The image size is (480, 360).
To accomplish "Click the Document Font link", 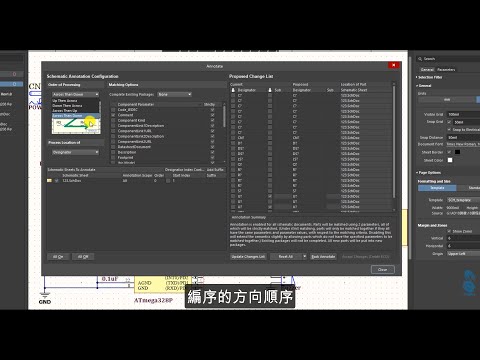I will click(463, 144).
